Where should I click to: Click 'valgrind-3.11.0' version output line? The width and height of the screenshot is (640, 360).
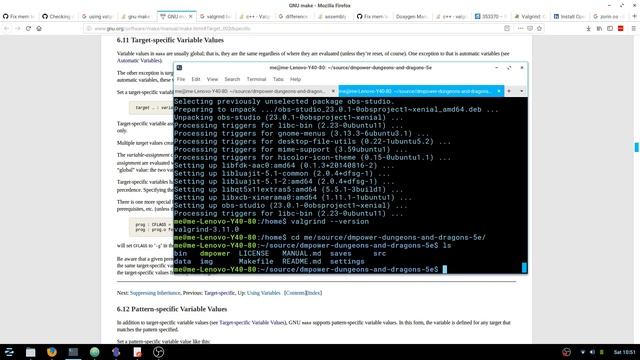pyautogui.click(x=207, y=229)
